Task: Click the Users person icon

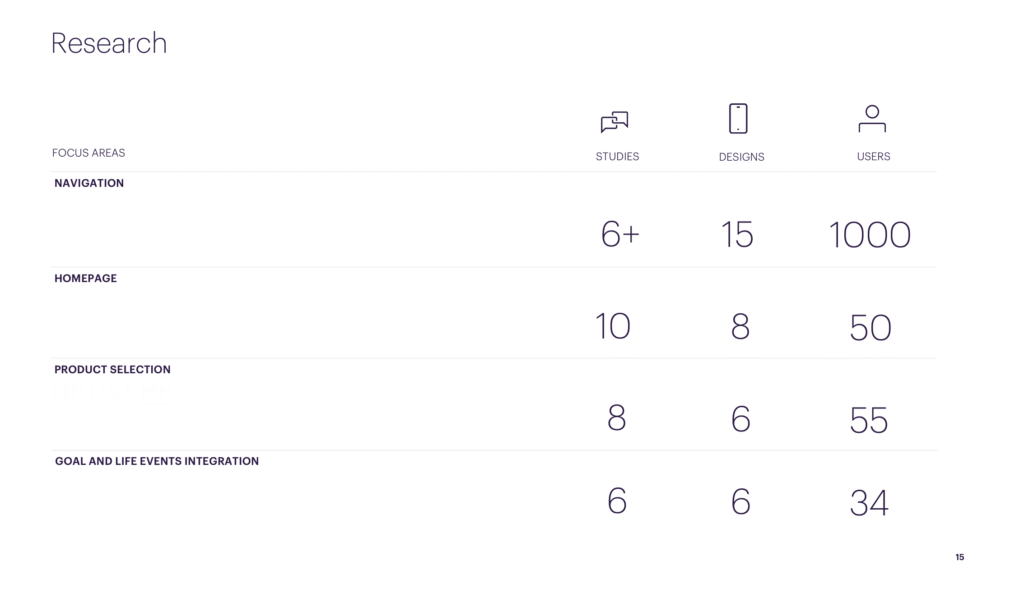Action: click(872, 119)
